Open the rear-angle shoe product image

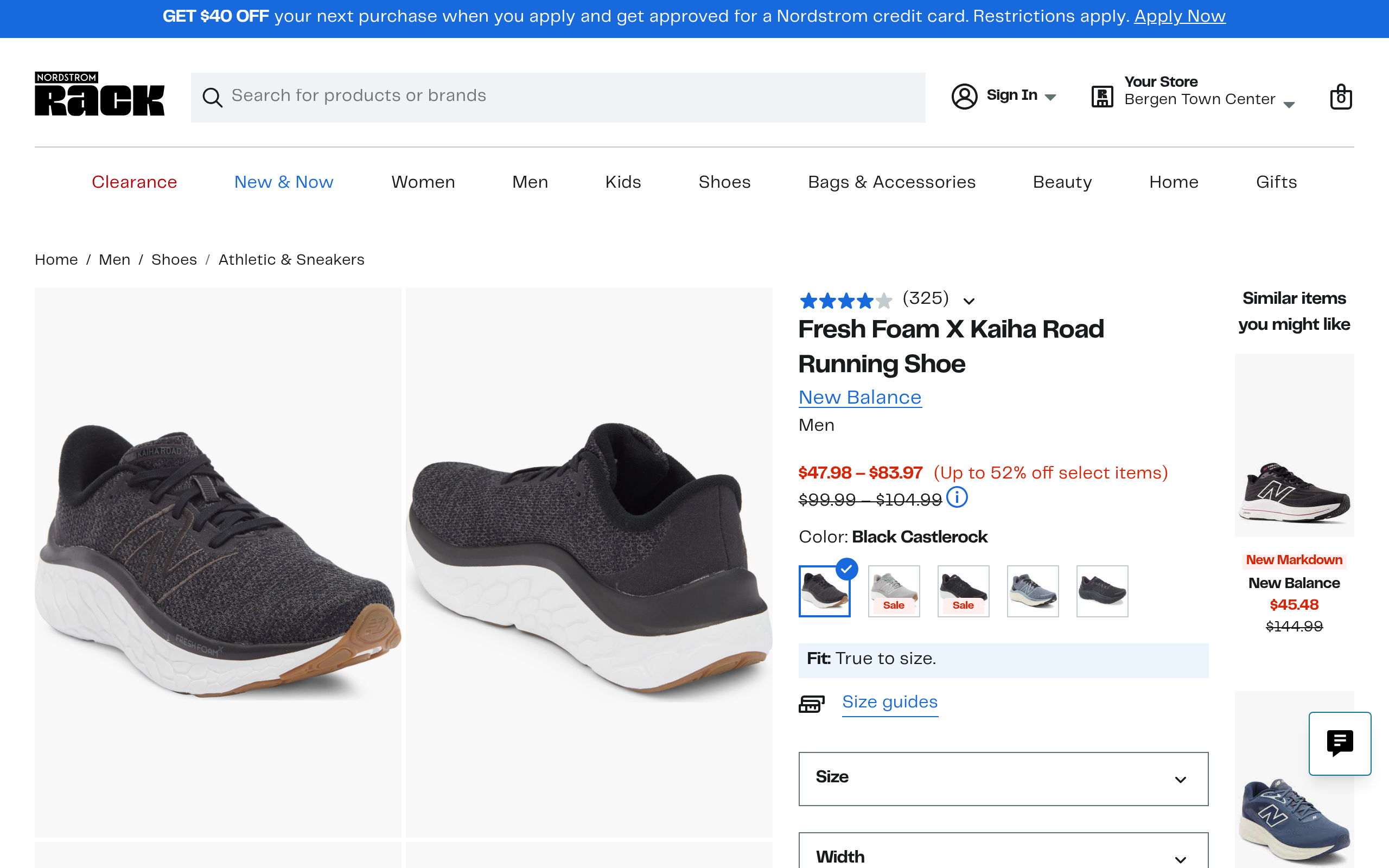click(589, 562)
